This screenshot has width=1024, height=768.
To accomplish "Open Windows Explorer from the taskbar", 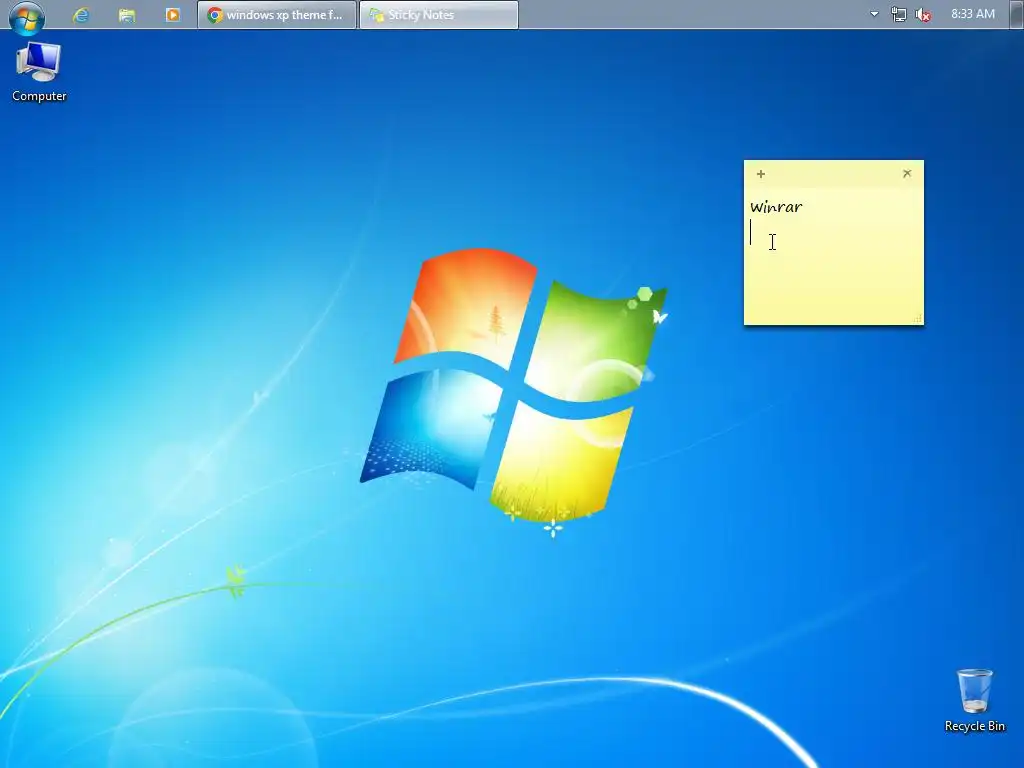I will [x=127, y=15].
